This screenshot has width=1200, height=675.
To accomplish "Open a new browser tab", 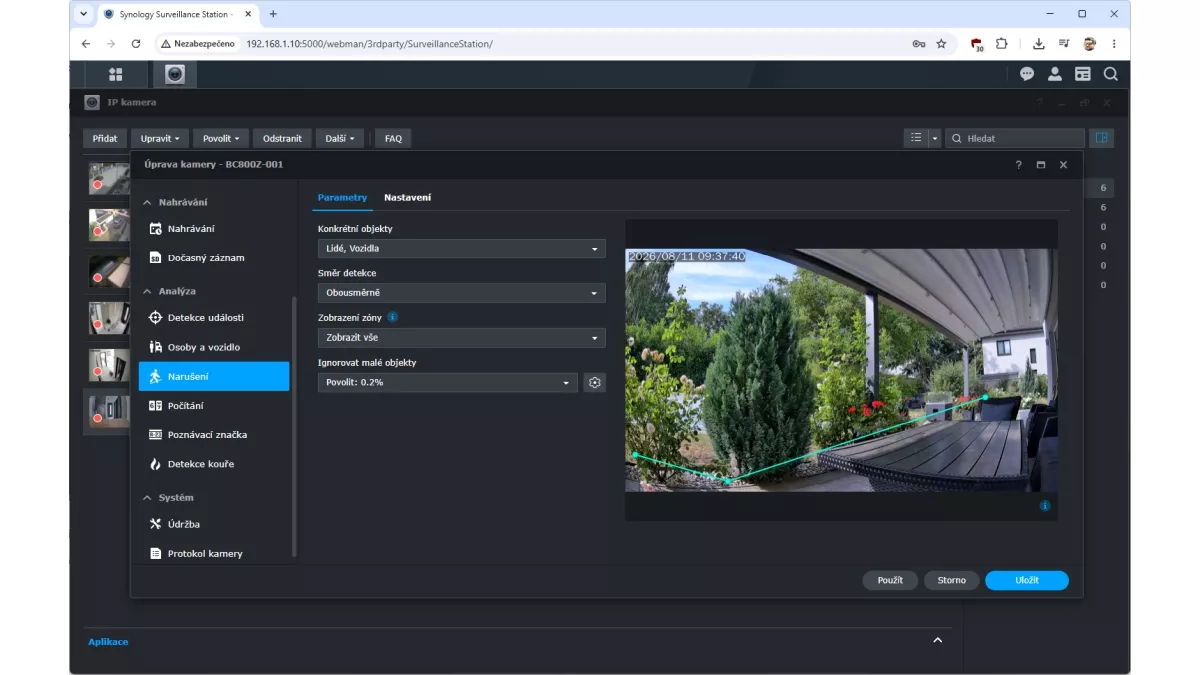I will pos(273,14).
